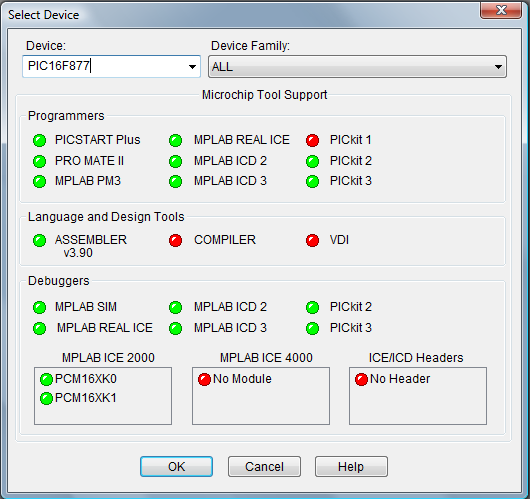Image resolution: width=530 pixels, height=499 pixels.
Task: Click the green PCM16XK0 module indicator
Action: click(x=46, y=379)
